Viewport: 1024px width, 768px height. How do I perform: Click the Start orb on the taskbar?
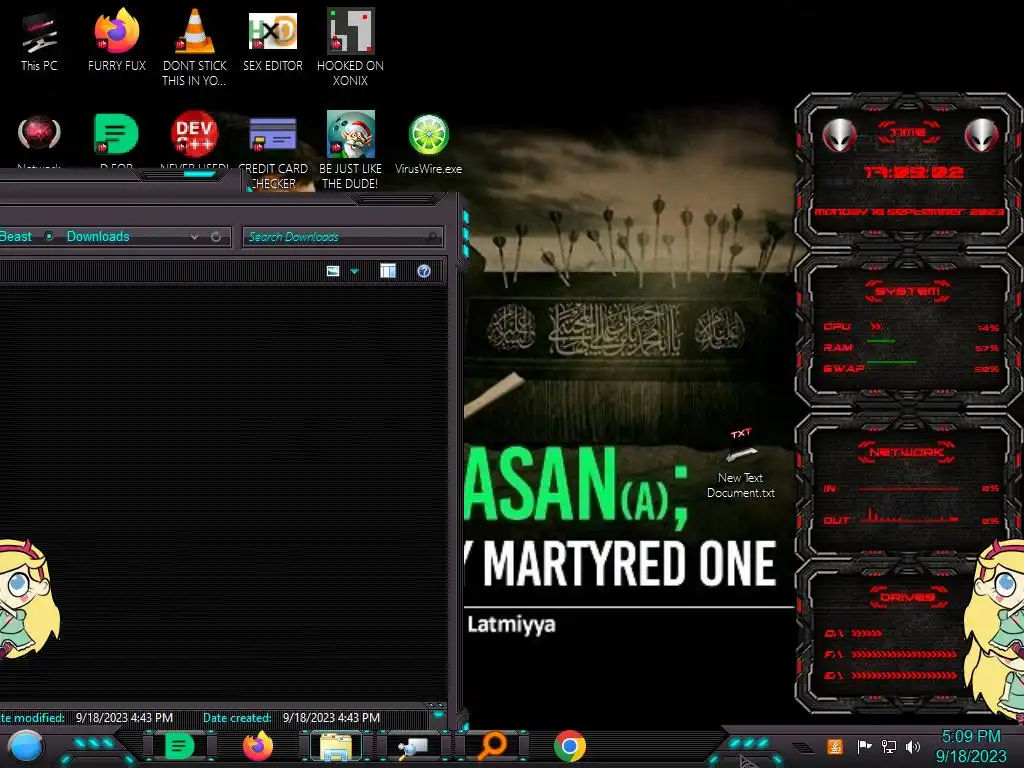pyautogui.click(x=25, y=747)
